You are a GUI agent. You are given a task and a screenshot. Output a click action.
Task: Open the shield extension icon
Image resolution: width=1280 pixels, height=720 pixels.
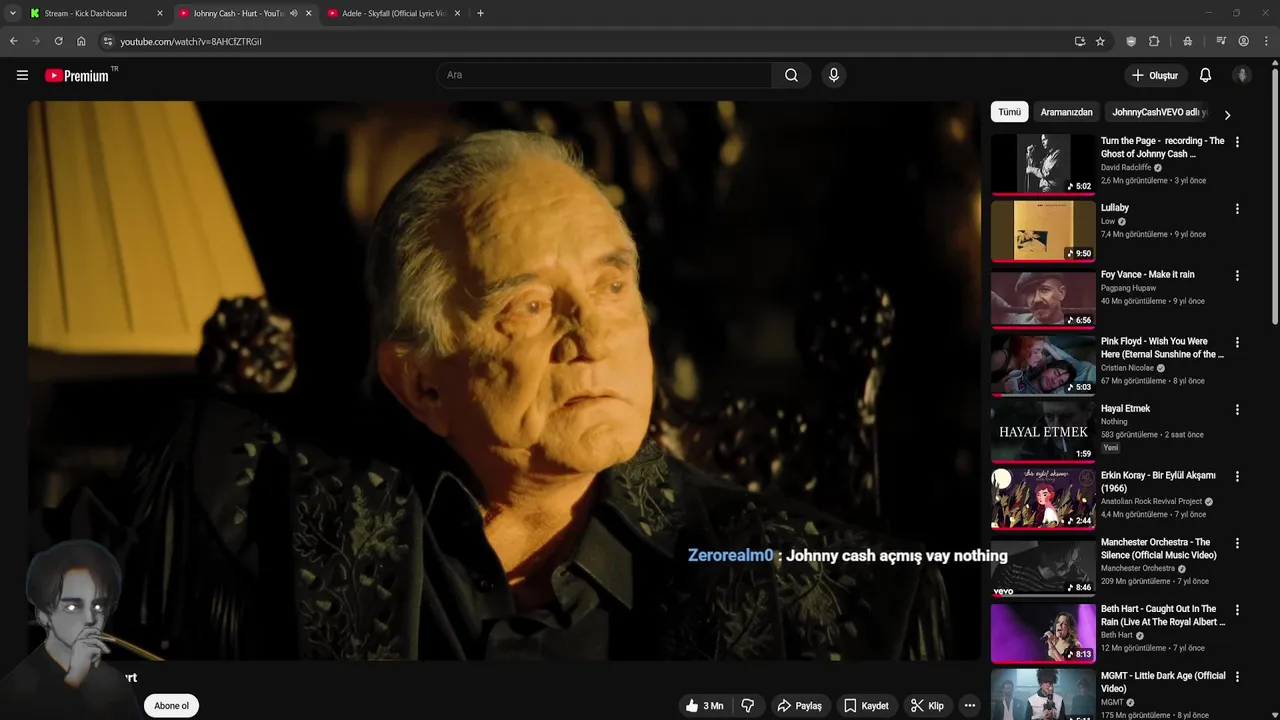coord(1131,41)
